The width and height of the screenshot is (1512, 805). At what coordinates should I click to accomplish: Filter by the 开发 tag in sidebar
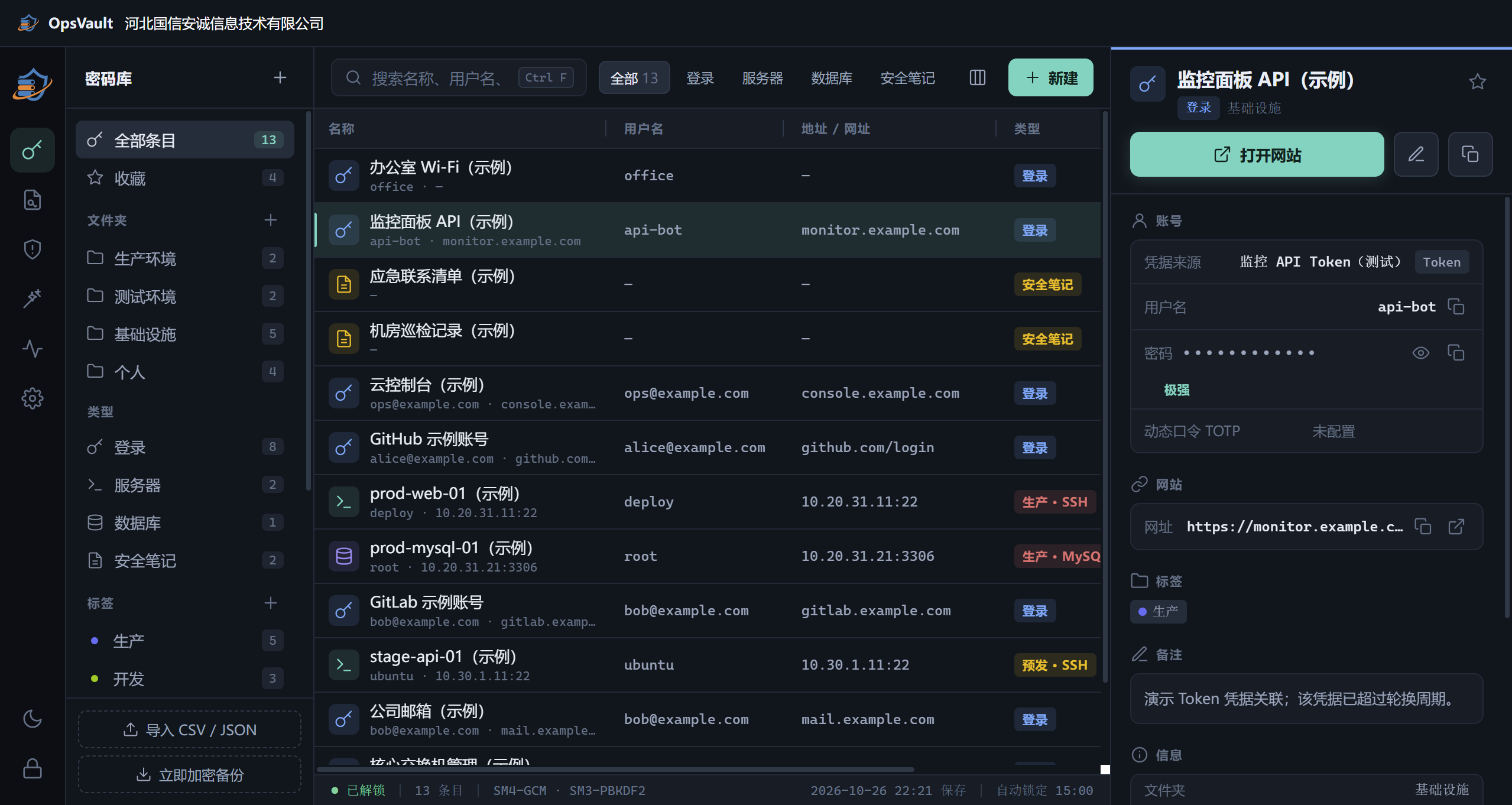pyautogui.click(x=185, y=679)
